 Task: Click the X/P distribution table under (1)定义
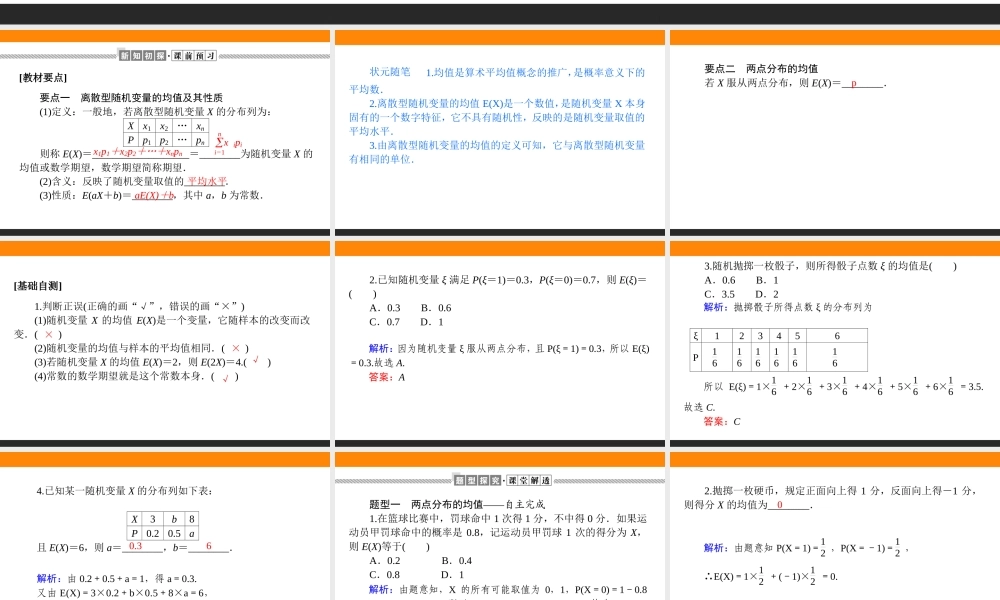click(x=166, y=133)
